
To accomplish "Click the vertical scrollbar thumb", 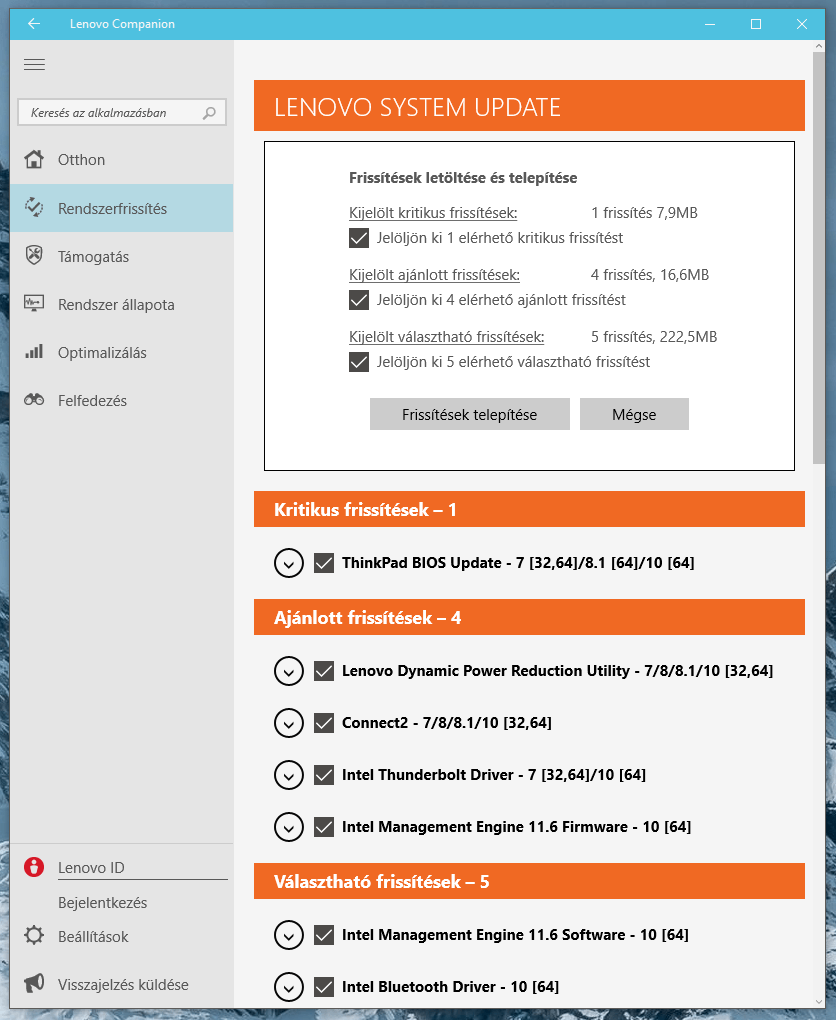I will coord(818,259).
